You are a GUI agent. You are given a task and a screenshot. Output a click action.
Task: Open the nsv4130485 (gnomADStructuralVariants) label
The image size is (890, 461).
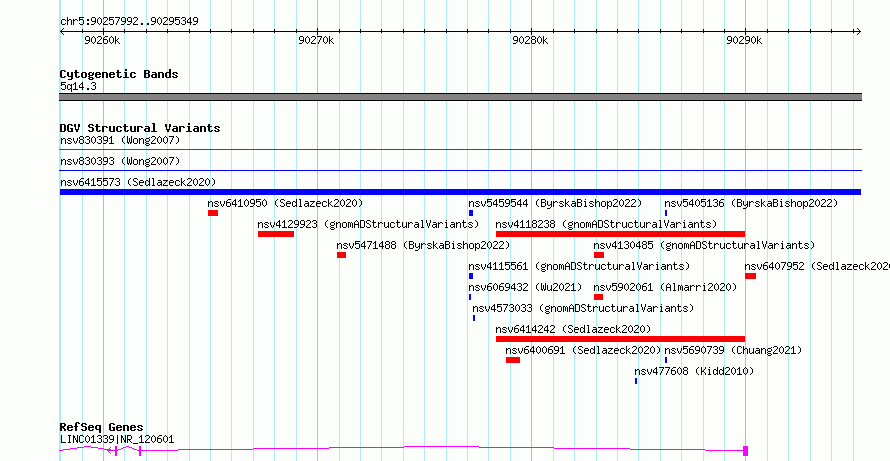704,245
